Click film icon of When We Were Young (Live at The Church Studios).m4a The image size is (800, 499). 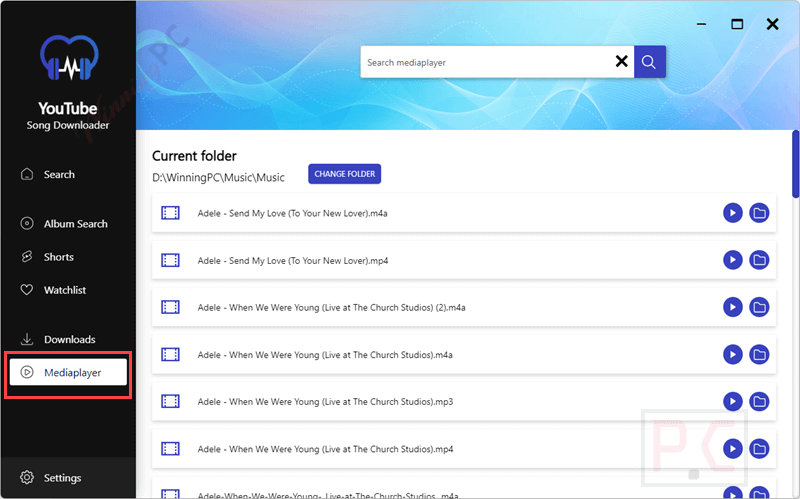pyautogui.click(x=170, y=354)
